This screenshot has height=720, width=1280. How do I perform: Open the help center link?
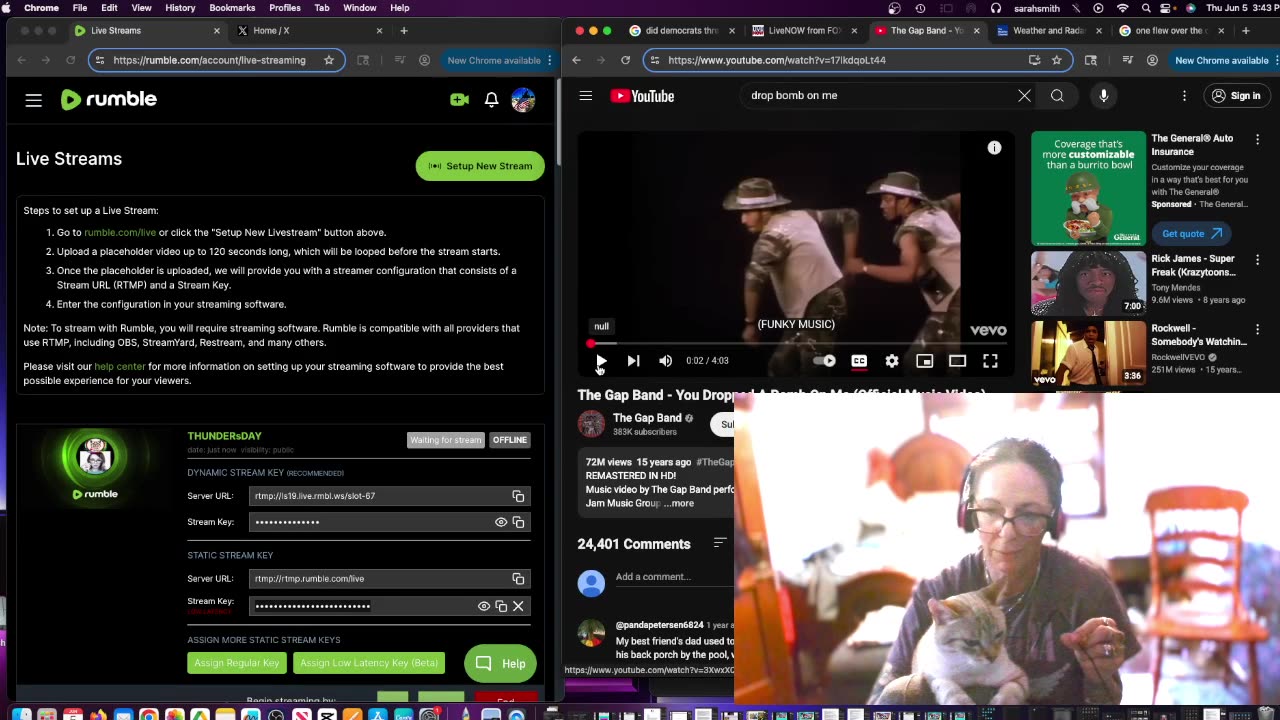[120, 366]
